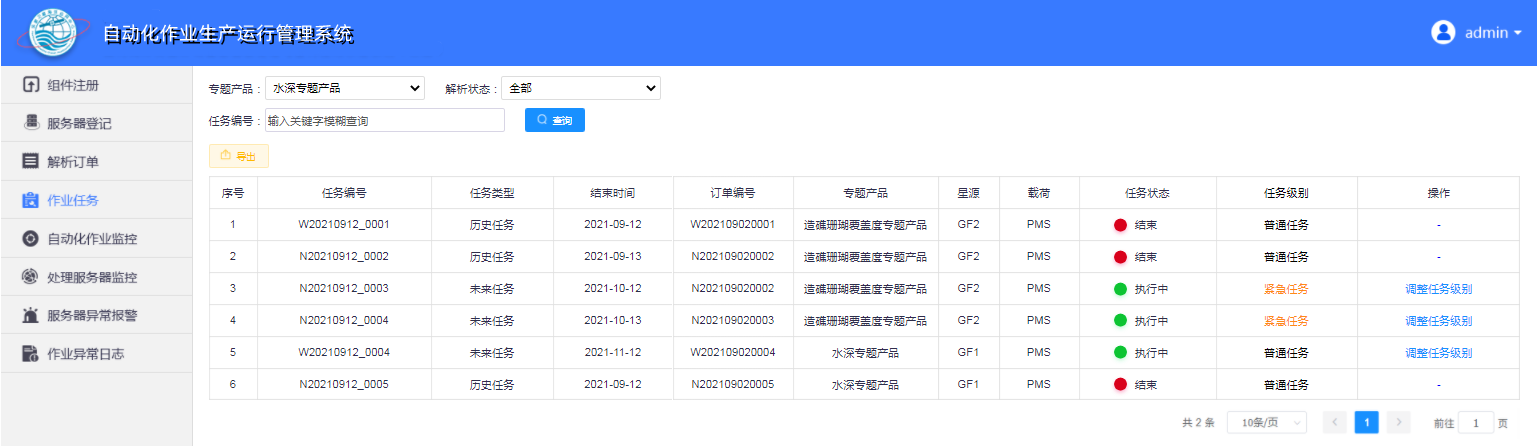Open 服务器异常报警 menu item
Viewport: 1538px width, 446px height.
coord(96,316)
